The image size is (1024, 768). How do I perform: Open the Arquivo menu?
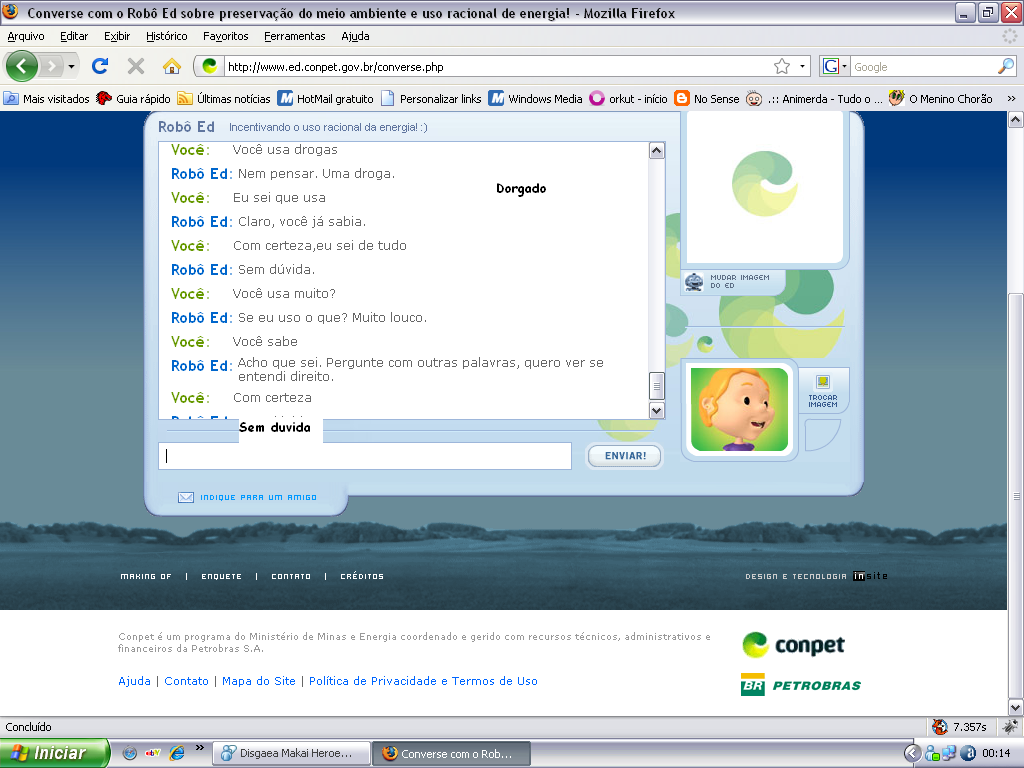tap(26, 37)
